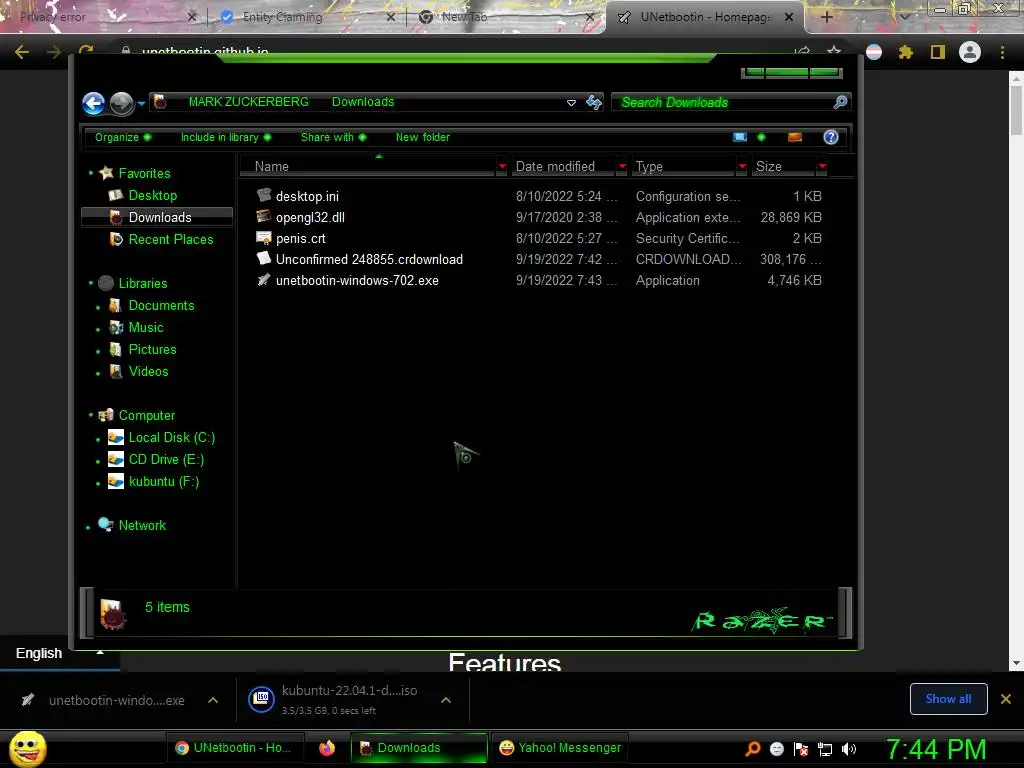This screenshot has height=768, width=1024.
Task: Sort by the Name column header
Action: coord(367,167)
